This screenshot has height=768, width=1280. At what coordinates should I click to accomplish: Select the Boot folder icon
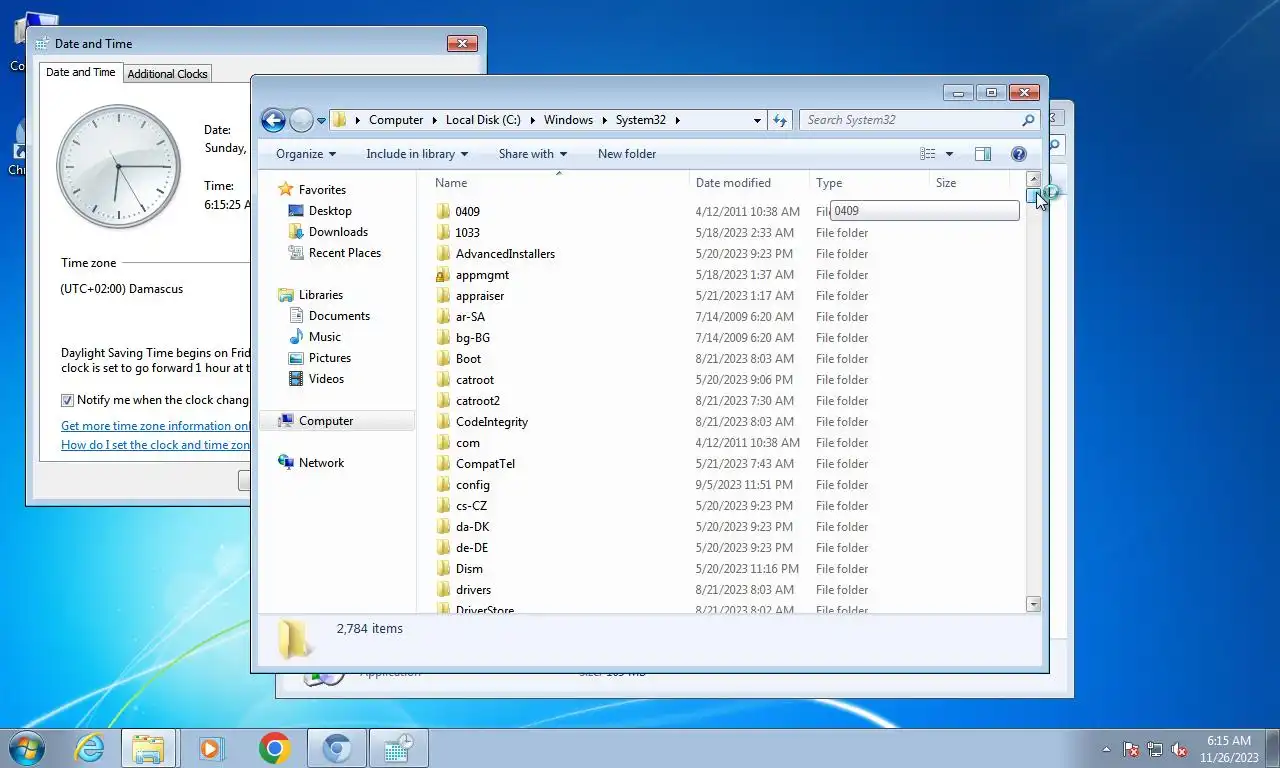pos(444,359)
